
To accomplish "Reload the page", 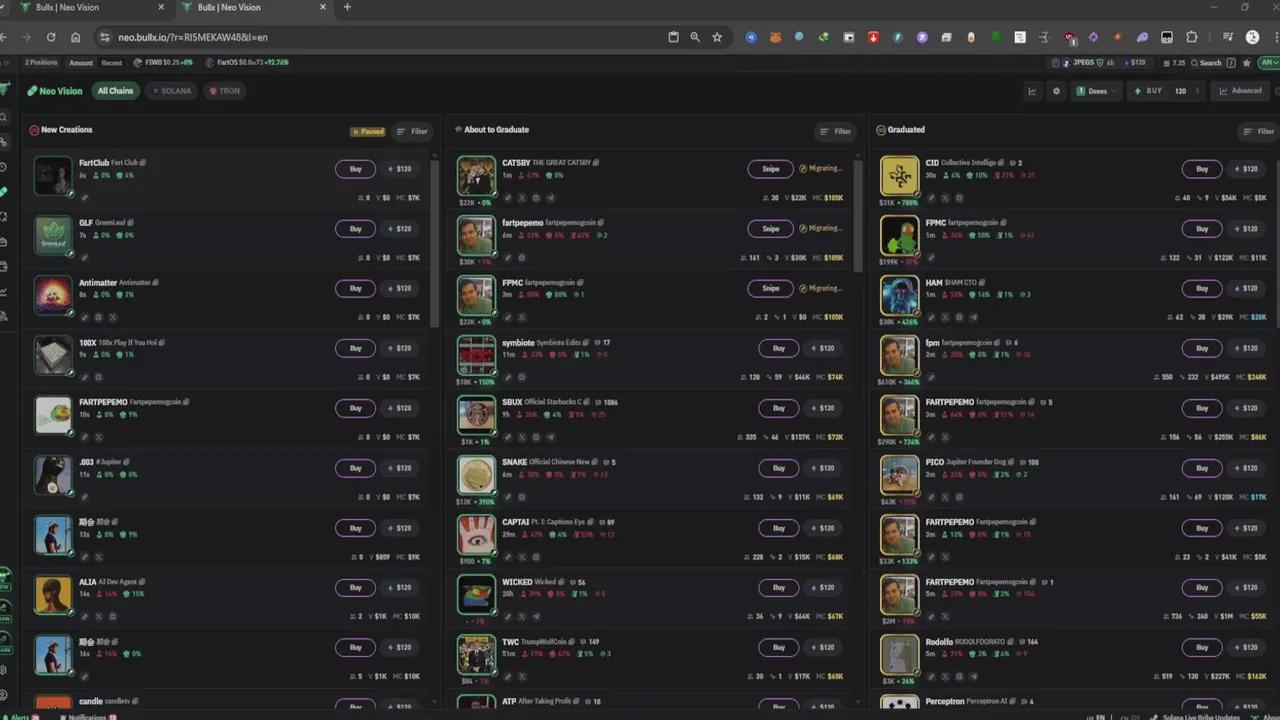I will [x=51, y=37].
